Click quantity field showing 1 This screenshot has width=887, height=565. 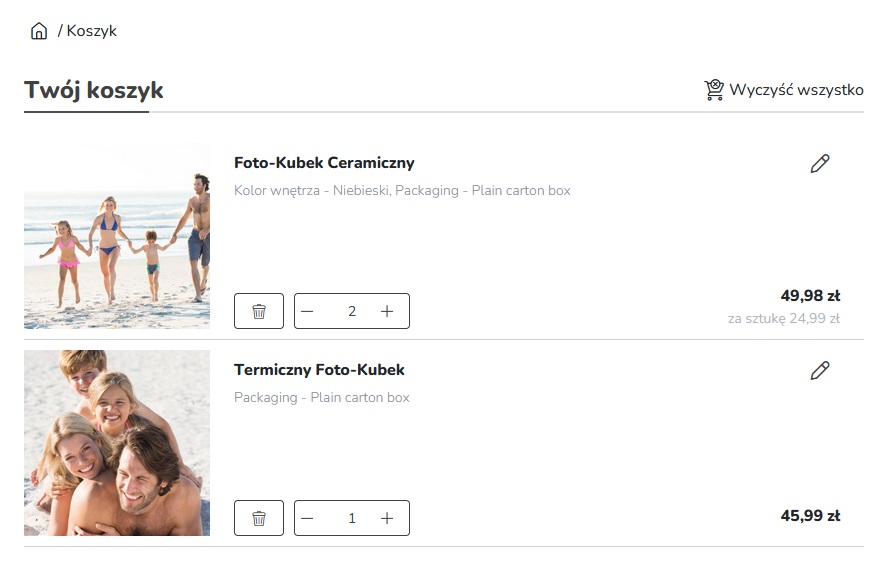[x=351, y=518]
